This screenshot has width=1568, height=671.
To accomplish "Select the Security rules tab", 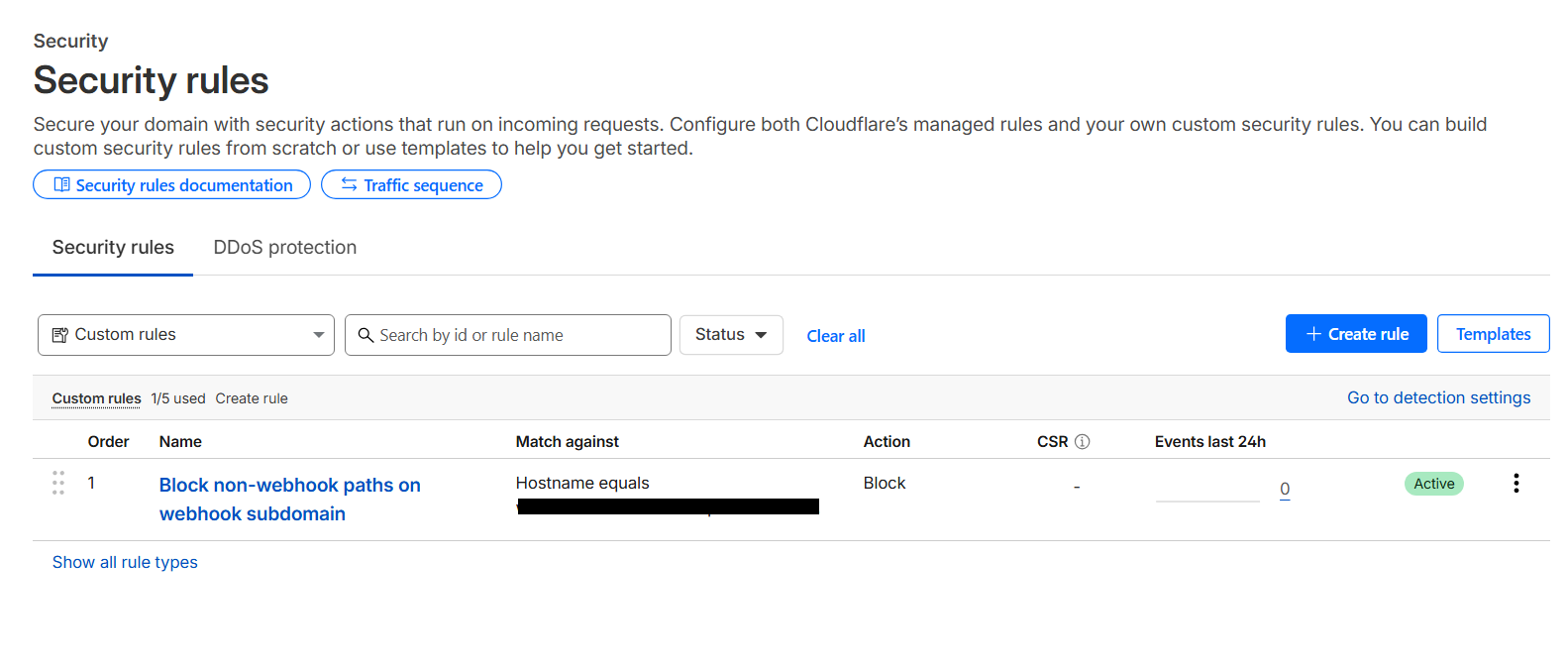I will pyautogui.click(x=113, y=248).
